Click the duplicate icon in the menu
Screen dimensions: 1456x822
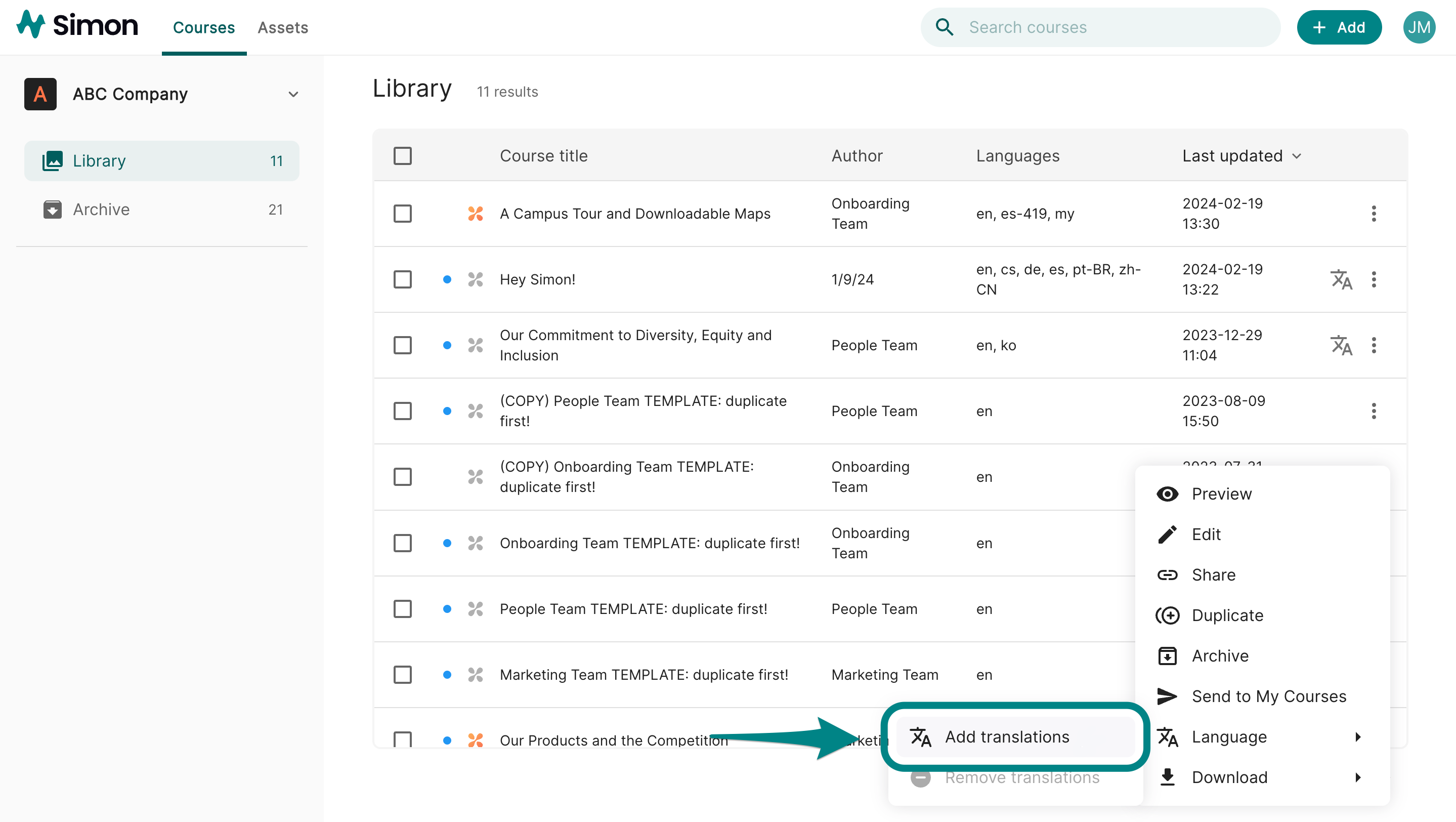click(1167, 615)
